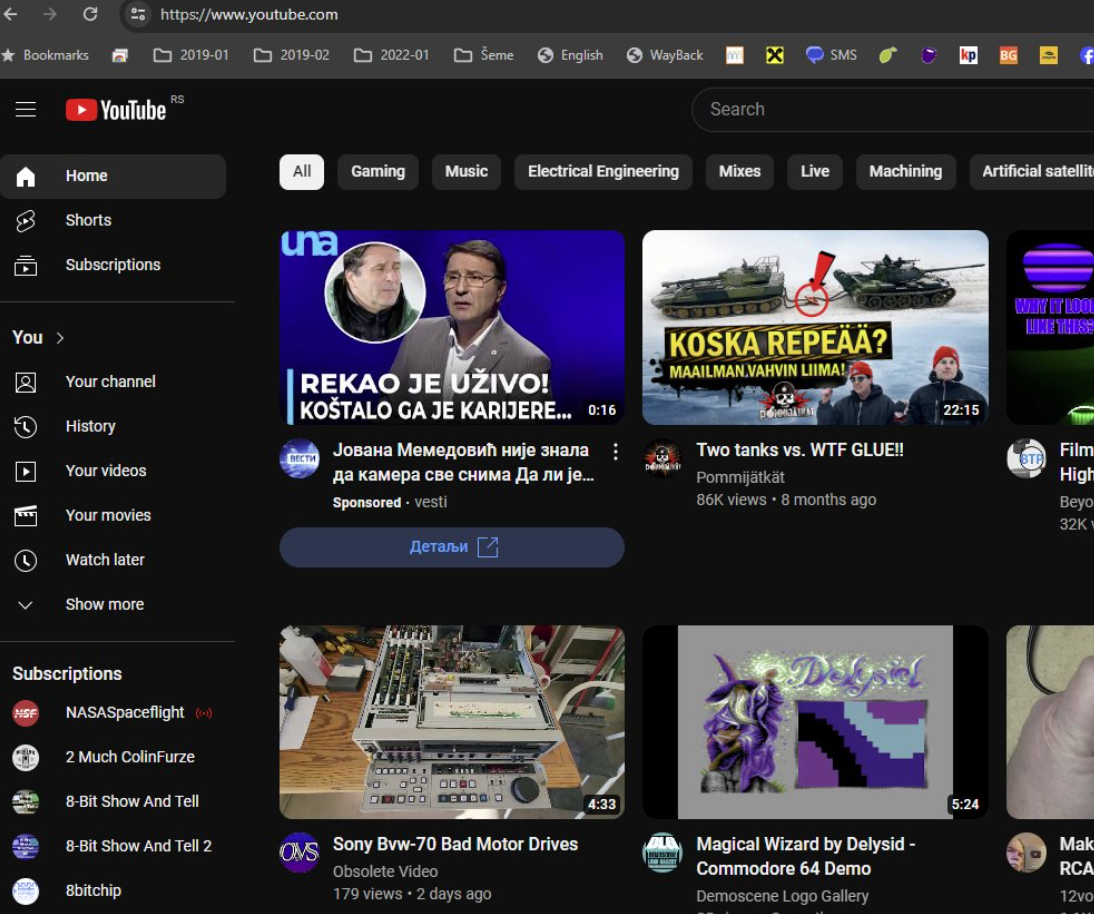1094x914 pixels.
Task: Open the kp bookmark icon
Action: click(968, 55)
